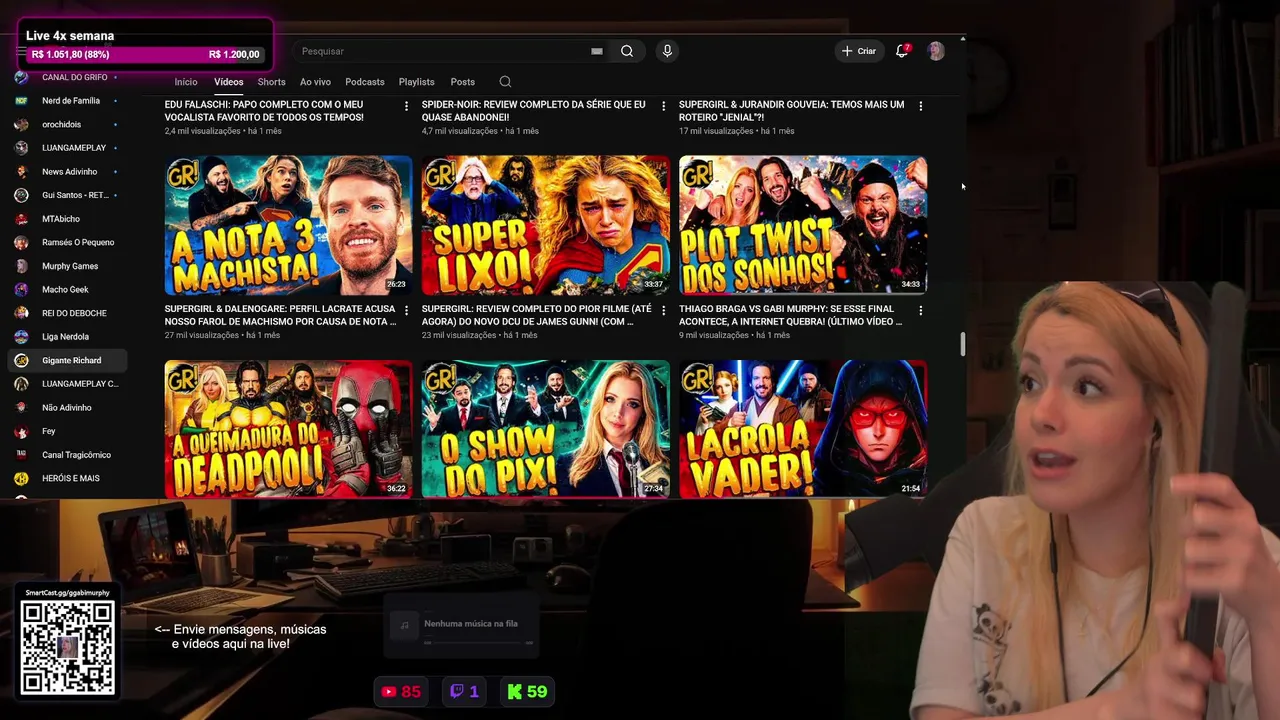The height and width of the screenshot is (720, 1280).
Task: Open title THIAGO BRAGA VS GABI MURPHY
Action: [x=790, y=316]
